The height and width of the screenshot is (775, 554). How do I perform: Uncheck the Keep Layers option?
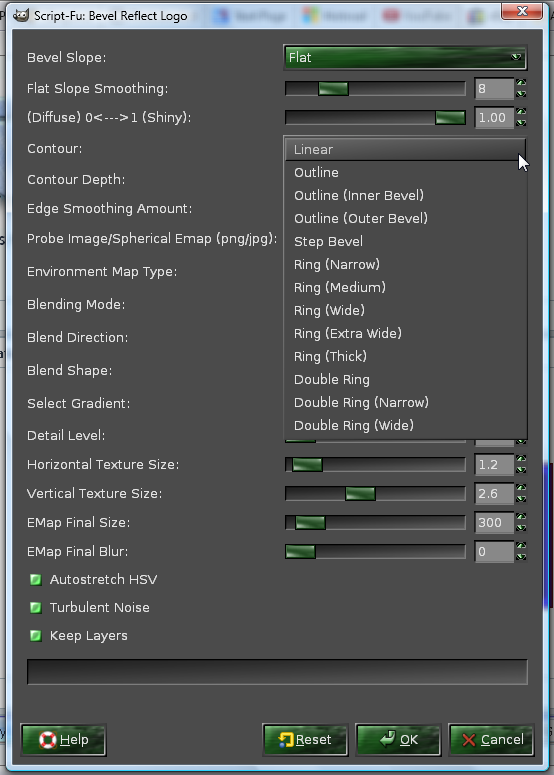36,636
